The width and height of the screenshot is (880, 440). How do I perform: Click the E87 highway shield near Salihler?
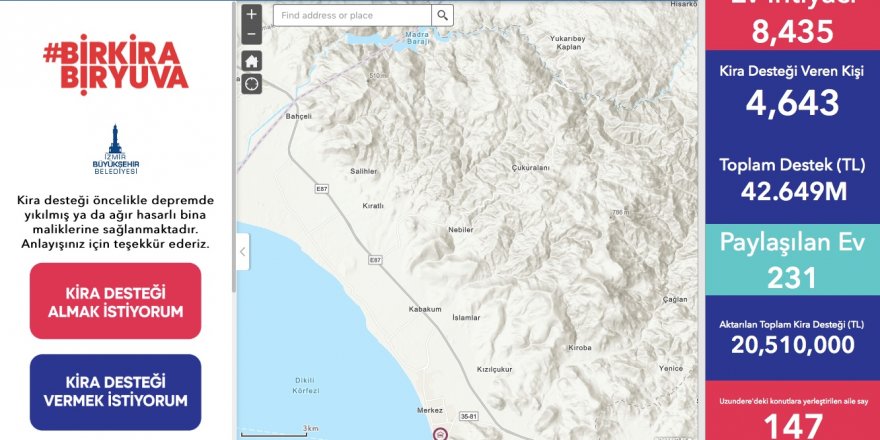pos(321,190)
